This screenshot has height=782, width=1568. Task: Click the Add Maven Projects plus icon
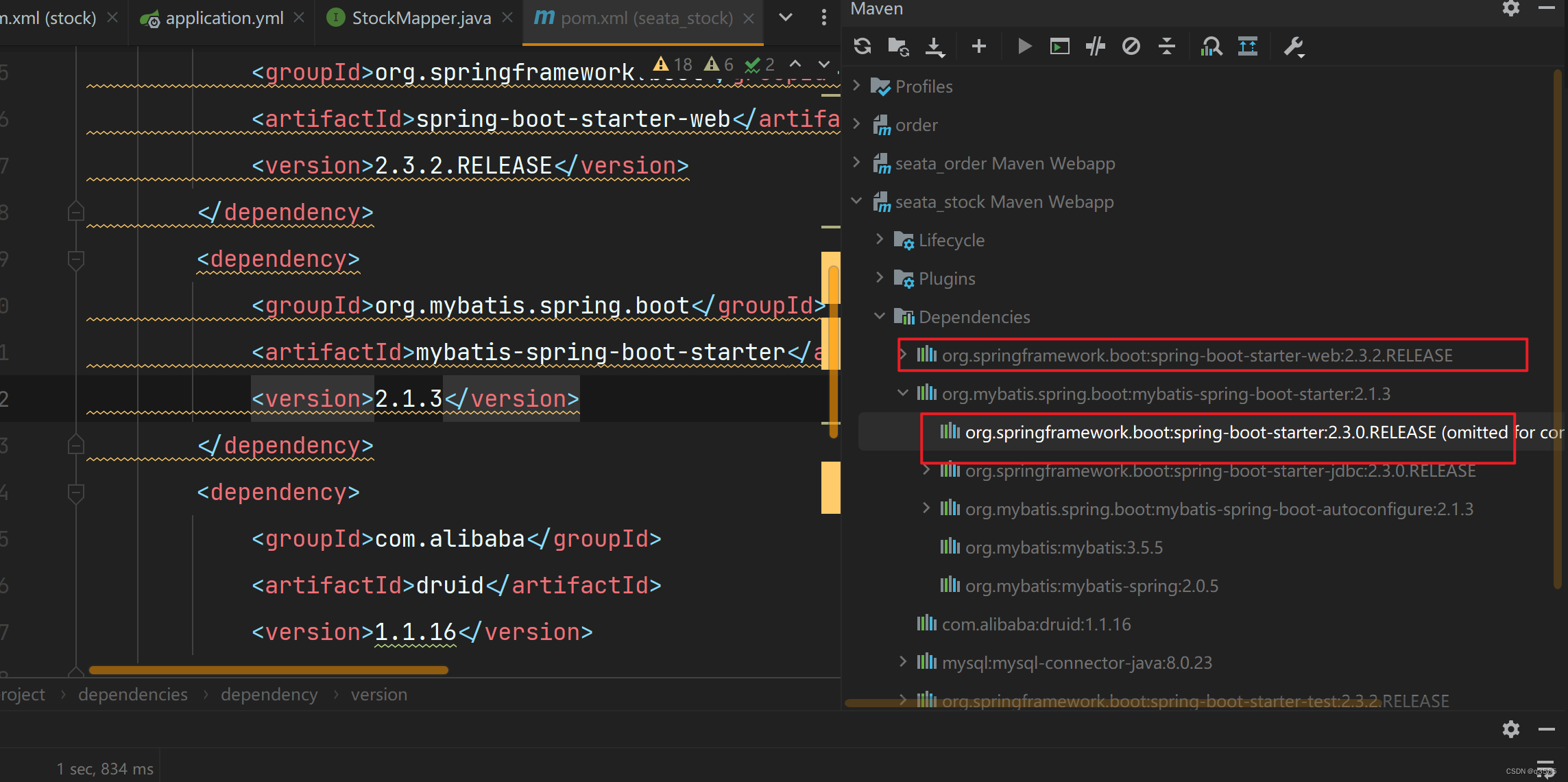979,47
